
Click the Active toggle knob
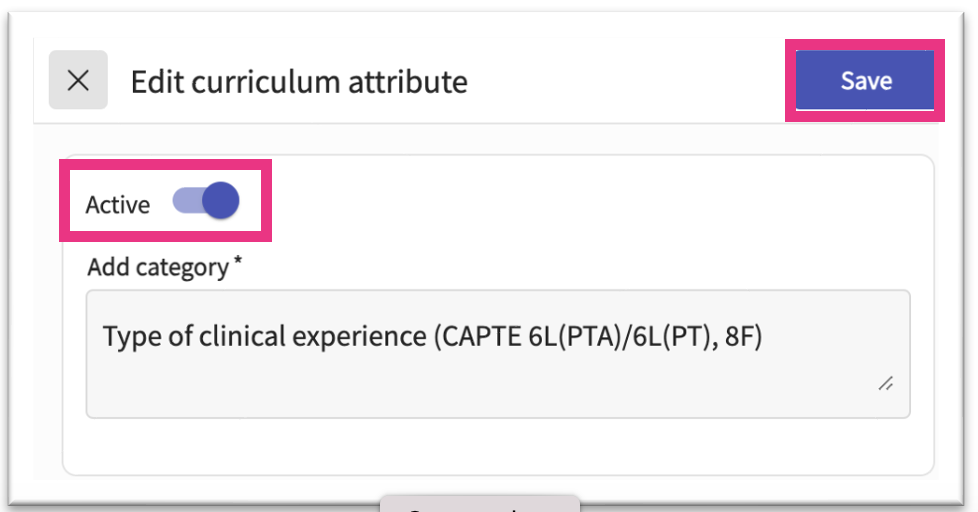221,202
